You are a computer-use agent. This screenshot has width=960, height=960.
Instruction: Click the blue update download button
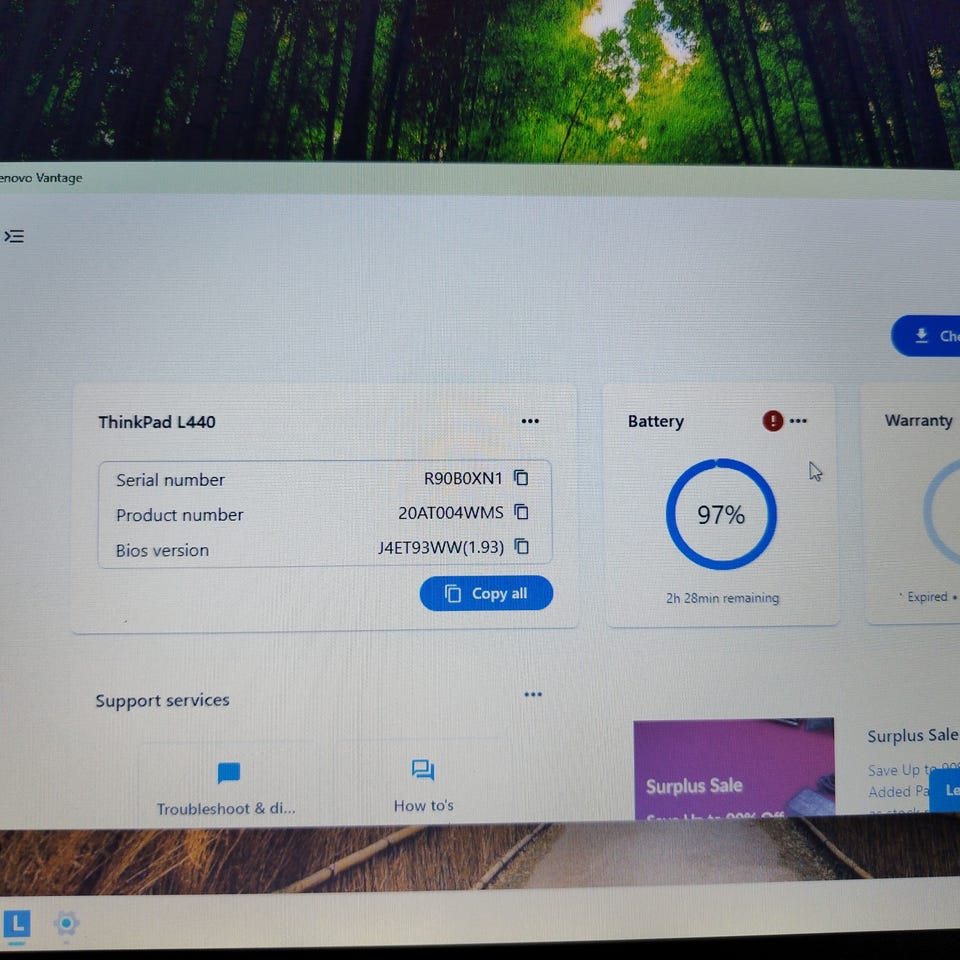tap(926, 336)
